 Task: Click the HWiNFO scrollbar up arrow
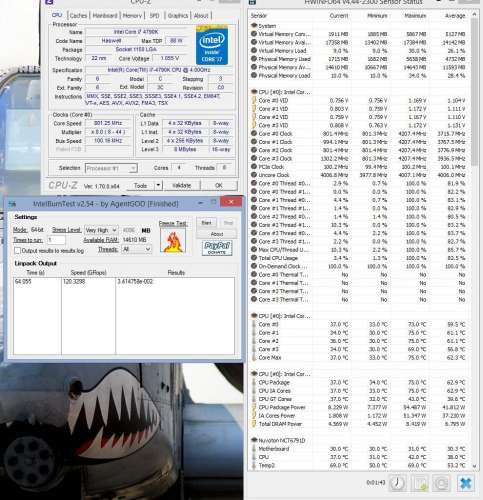coord(474,14)
